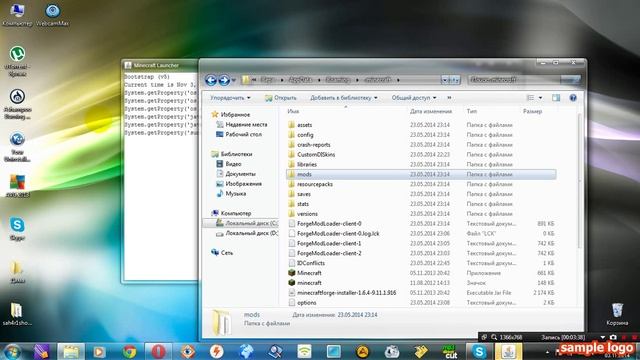Open the uTorrent desktop icon

click(x=17, y=62)
